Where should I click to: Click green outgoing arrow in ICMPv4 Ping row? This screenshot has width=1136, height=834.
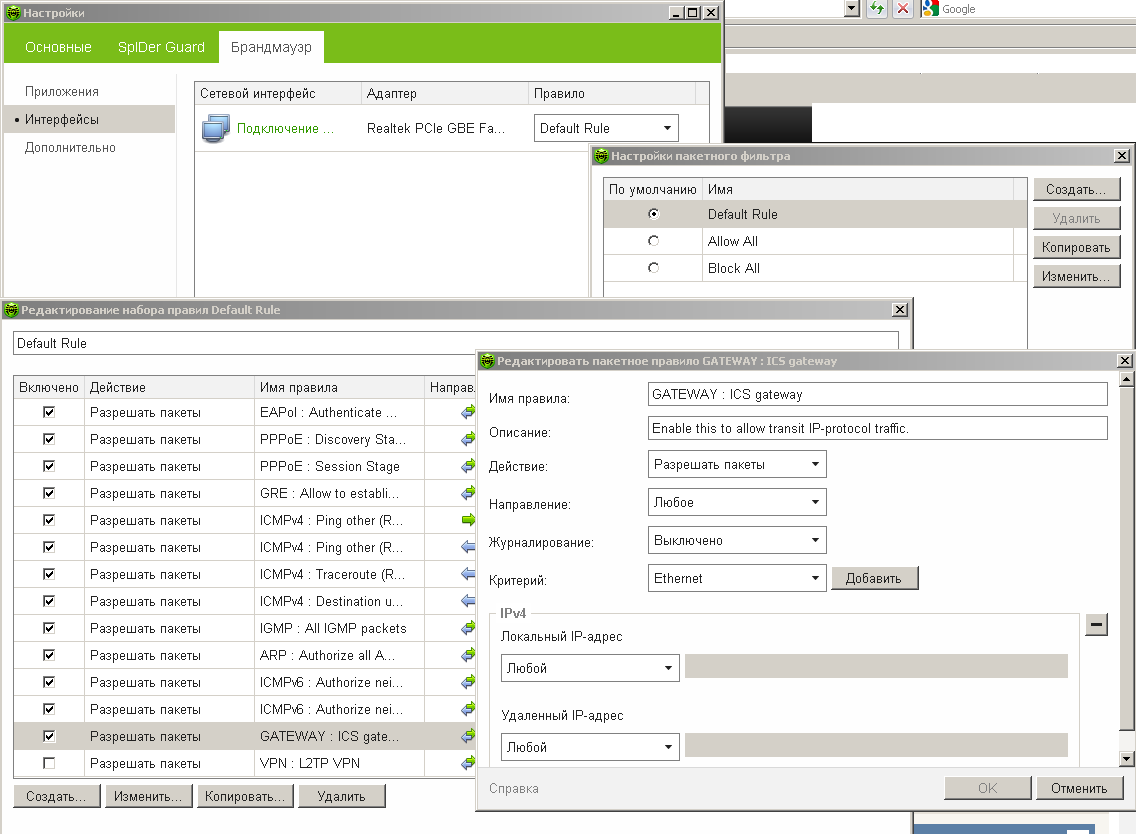click(467, 520)
